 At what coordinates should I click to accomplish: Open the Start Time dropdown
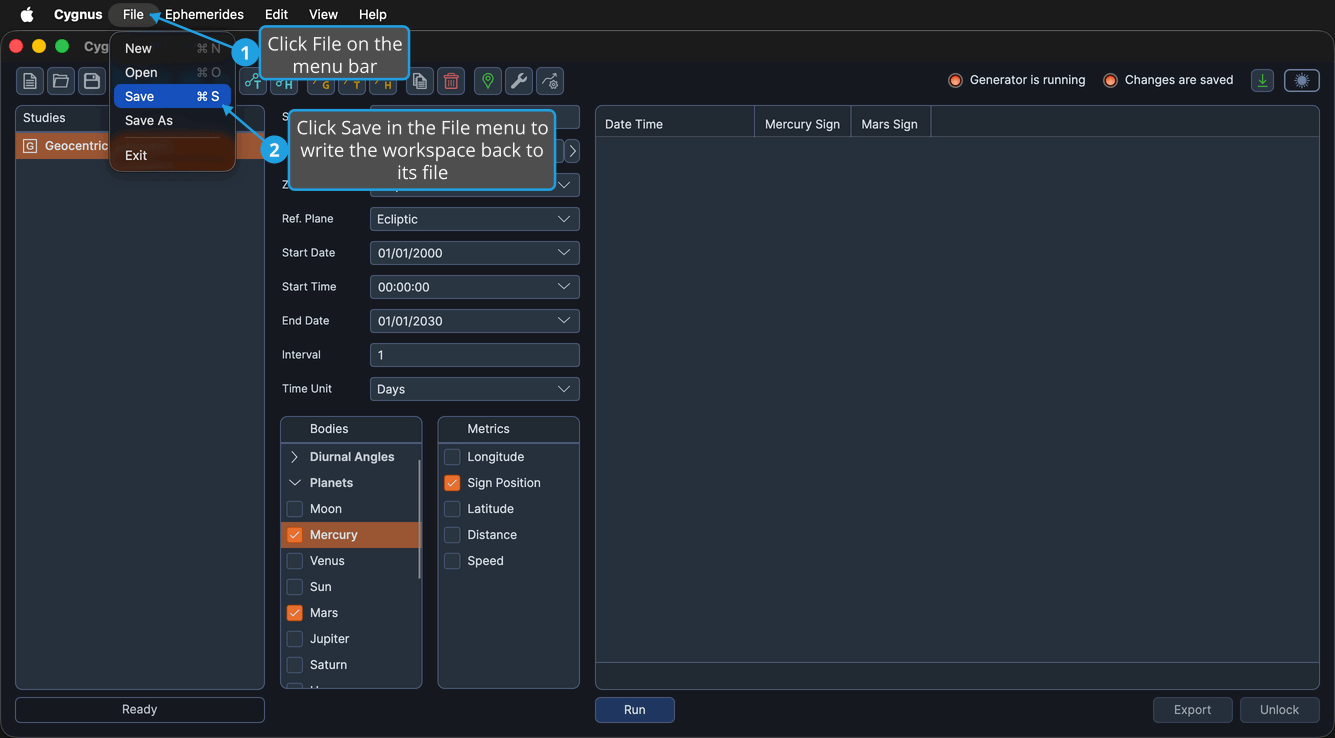(x=475, y=287)
